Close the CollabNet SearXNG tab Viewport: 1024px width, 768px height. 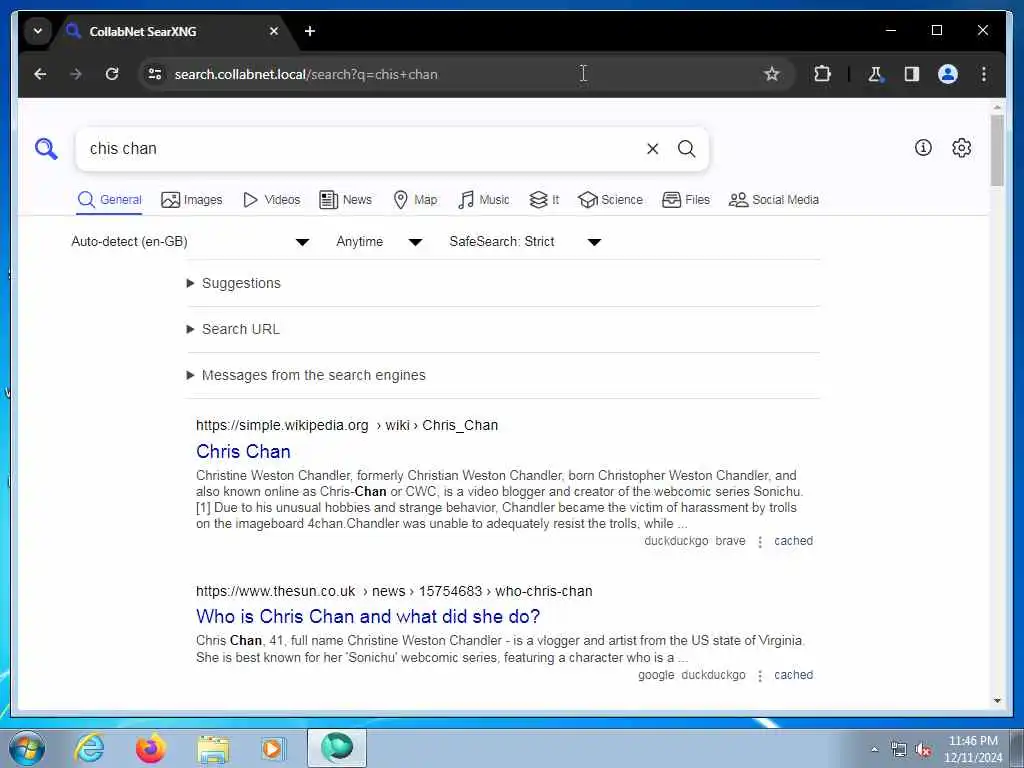click(x=274, y=31)
